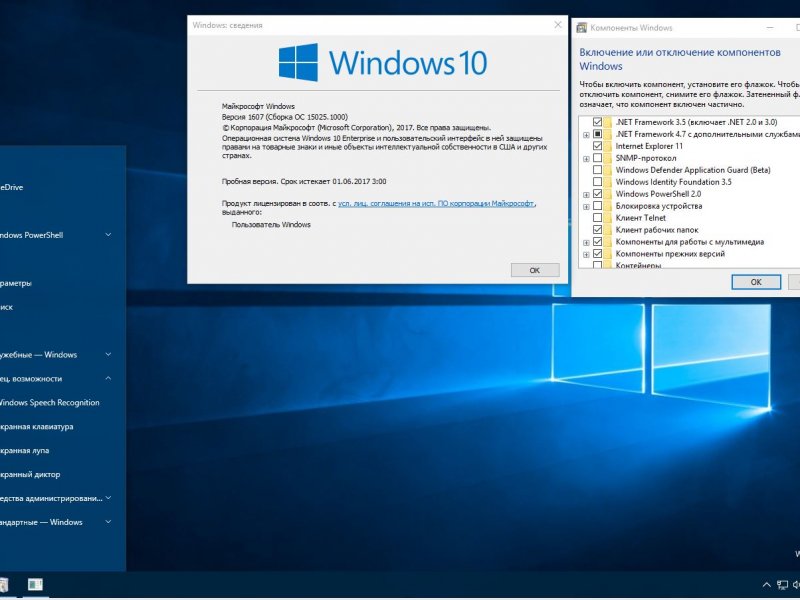
Task: Close the Windows: сведения dialog
Action: coord(558,24)
